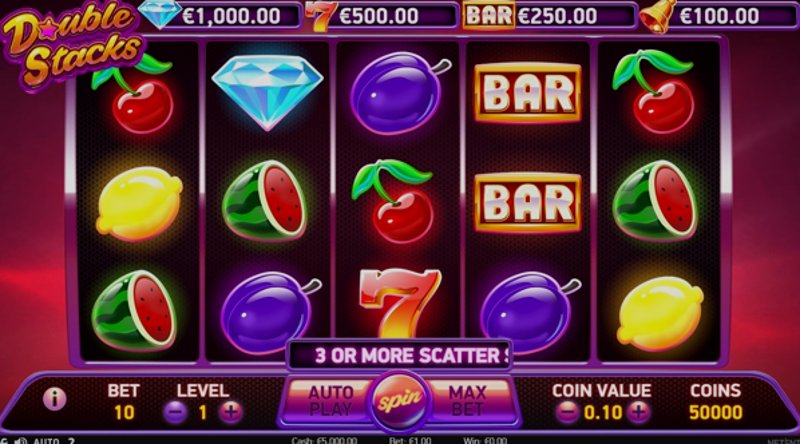This screenshot has height=444, width=800.
Task: Click the diamond symbol on reel two
Action: point(267,92)
